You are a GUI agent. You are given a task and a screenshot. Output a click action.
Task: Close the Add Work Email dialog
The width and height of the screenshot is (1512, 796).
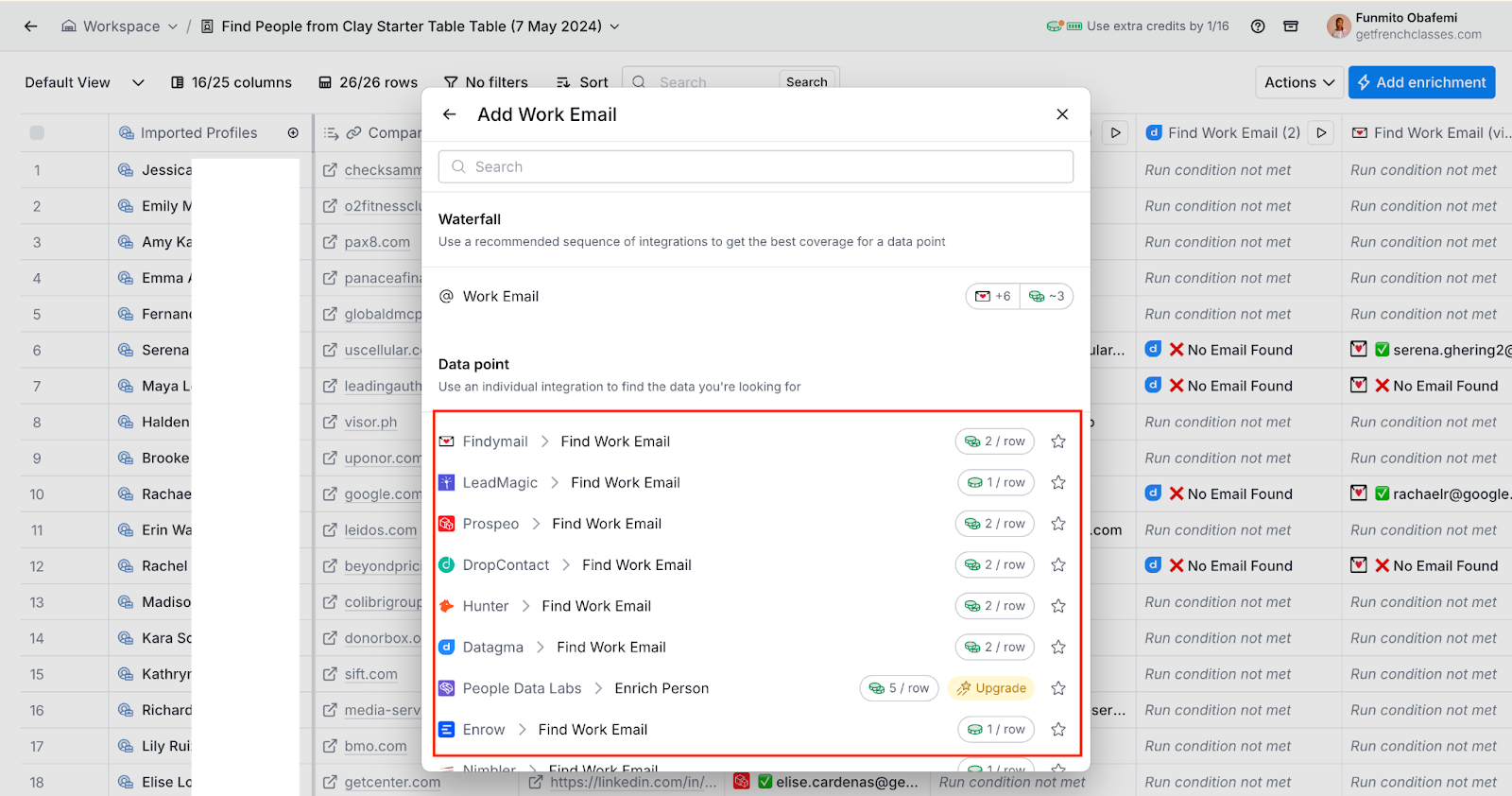coord(1062,114)
